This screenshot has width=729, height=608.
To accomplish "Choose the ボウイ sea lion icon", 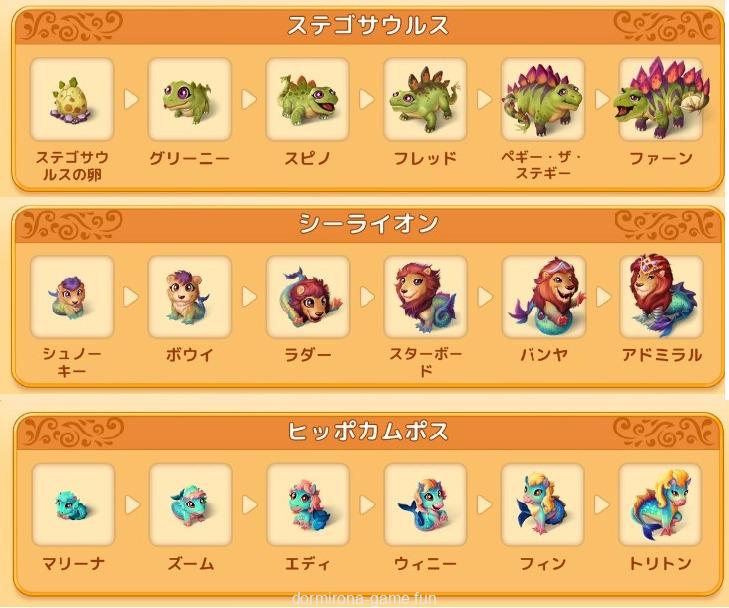I will tap(190, 297).
